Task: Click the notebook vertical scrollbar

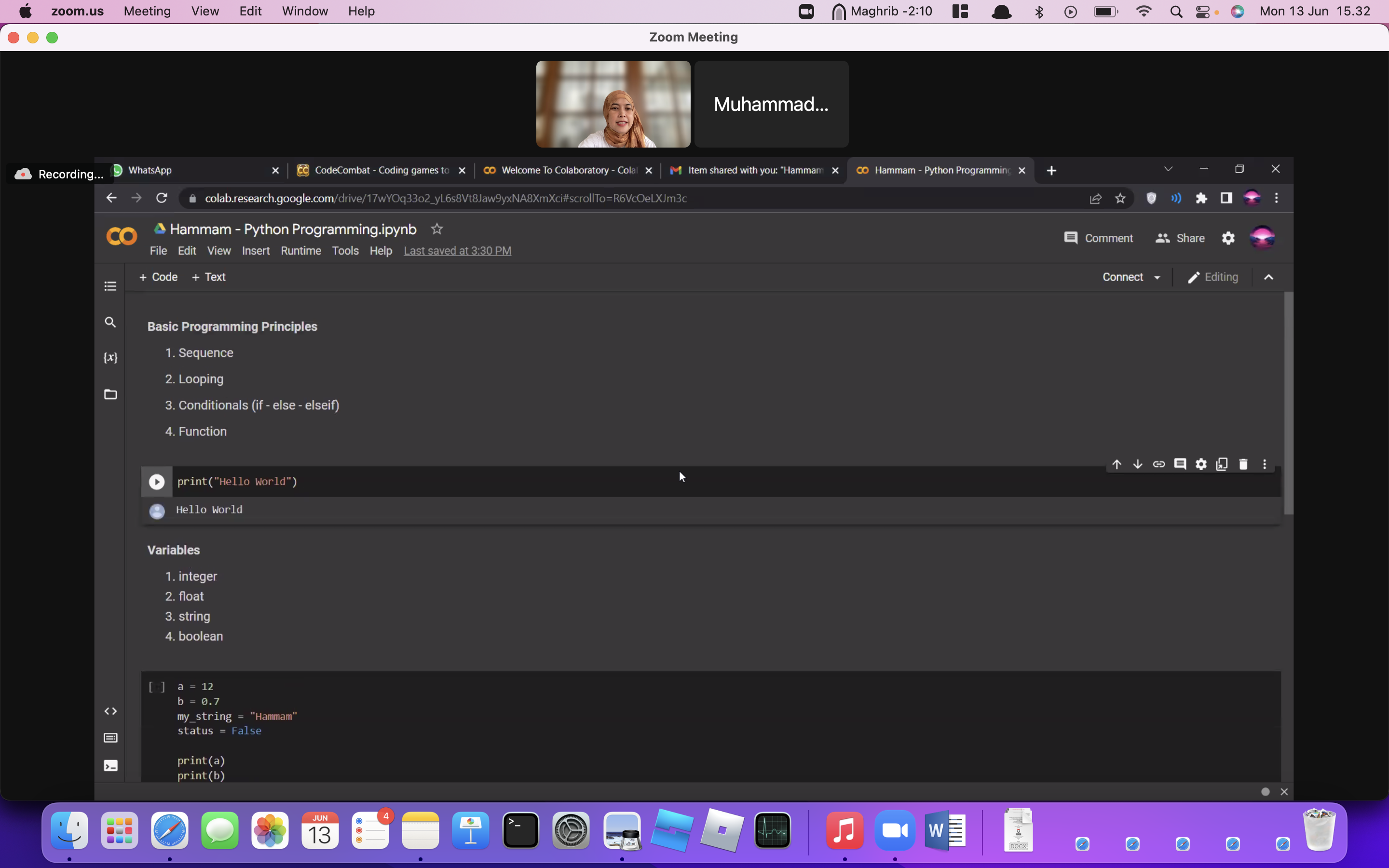Action: pyautogui.click(x=1289, y=403)
